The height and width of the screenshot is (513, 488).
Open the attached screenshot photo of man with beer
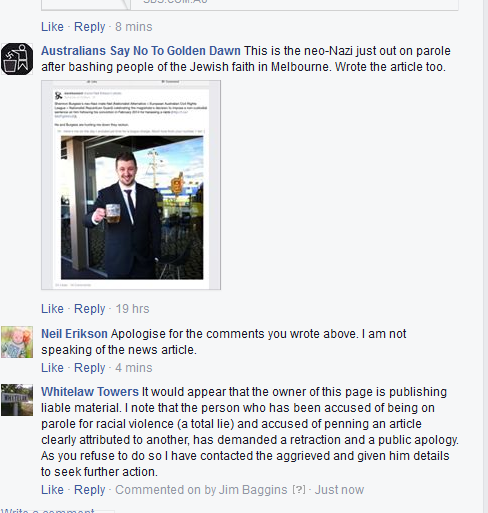click(x=131, y=185)
